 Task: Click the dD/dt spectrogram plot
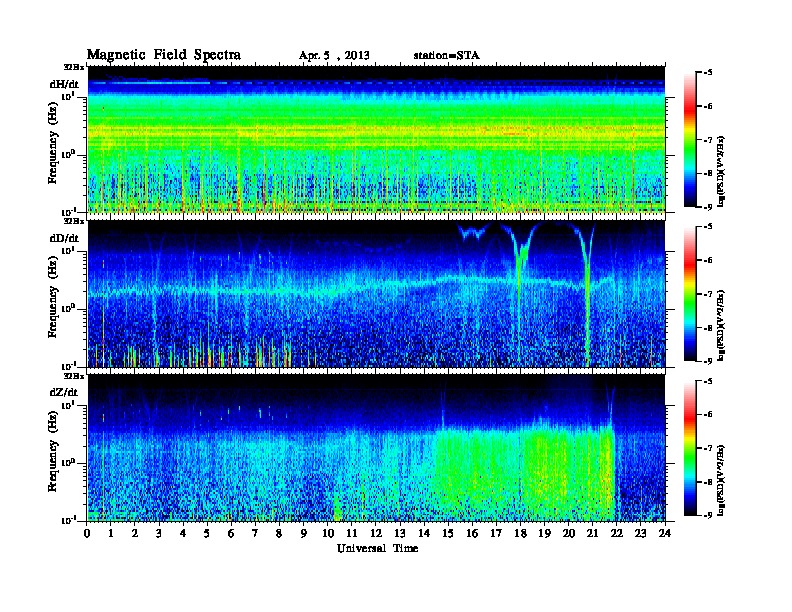tap(376, 293)
